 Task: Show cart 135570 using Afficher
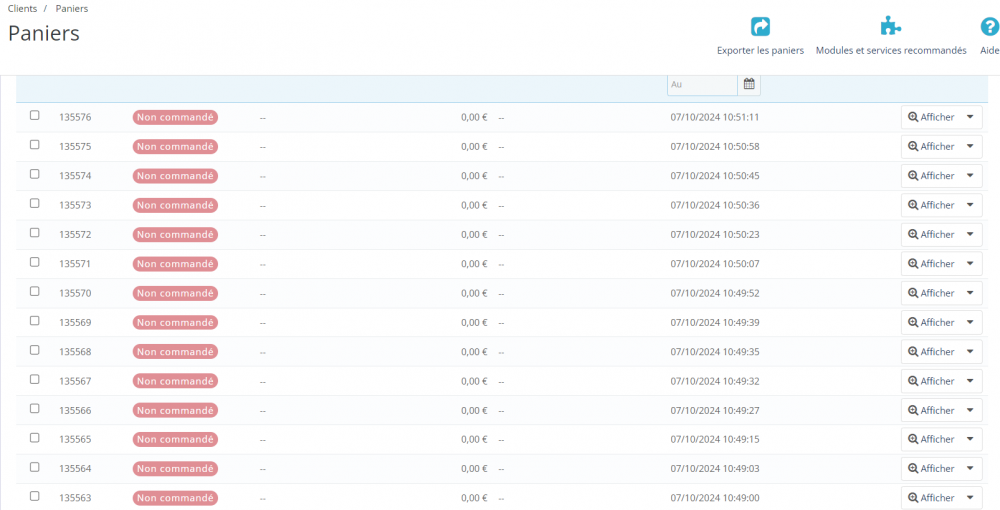click(931, 293)
